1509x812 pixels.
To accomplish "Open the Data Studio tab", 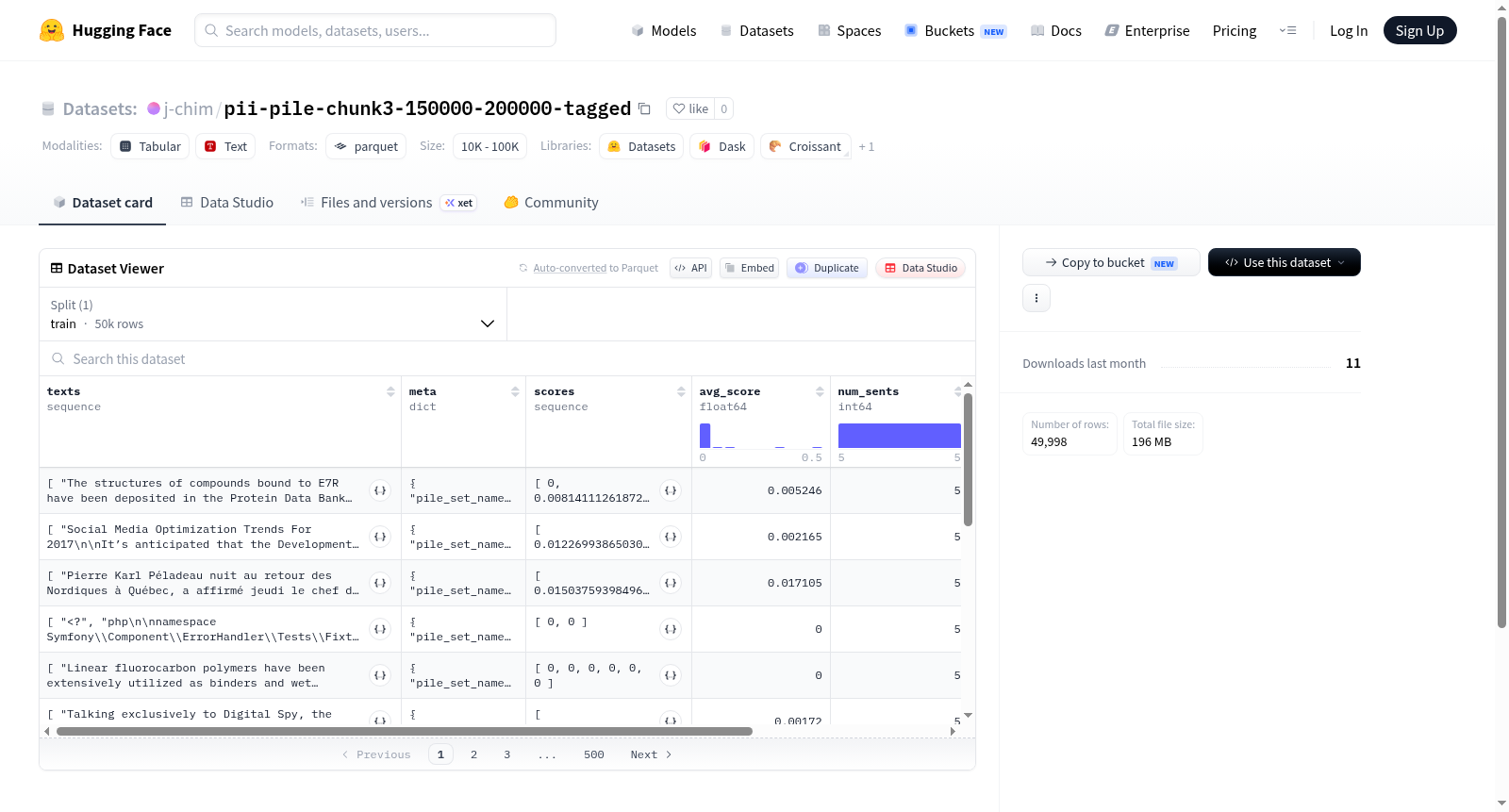I will (x=227, y=203).
